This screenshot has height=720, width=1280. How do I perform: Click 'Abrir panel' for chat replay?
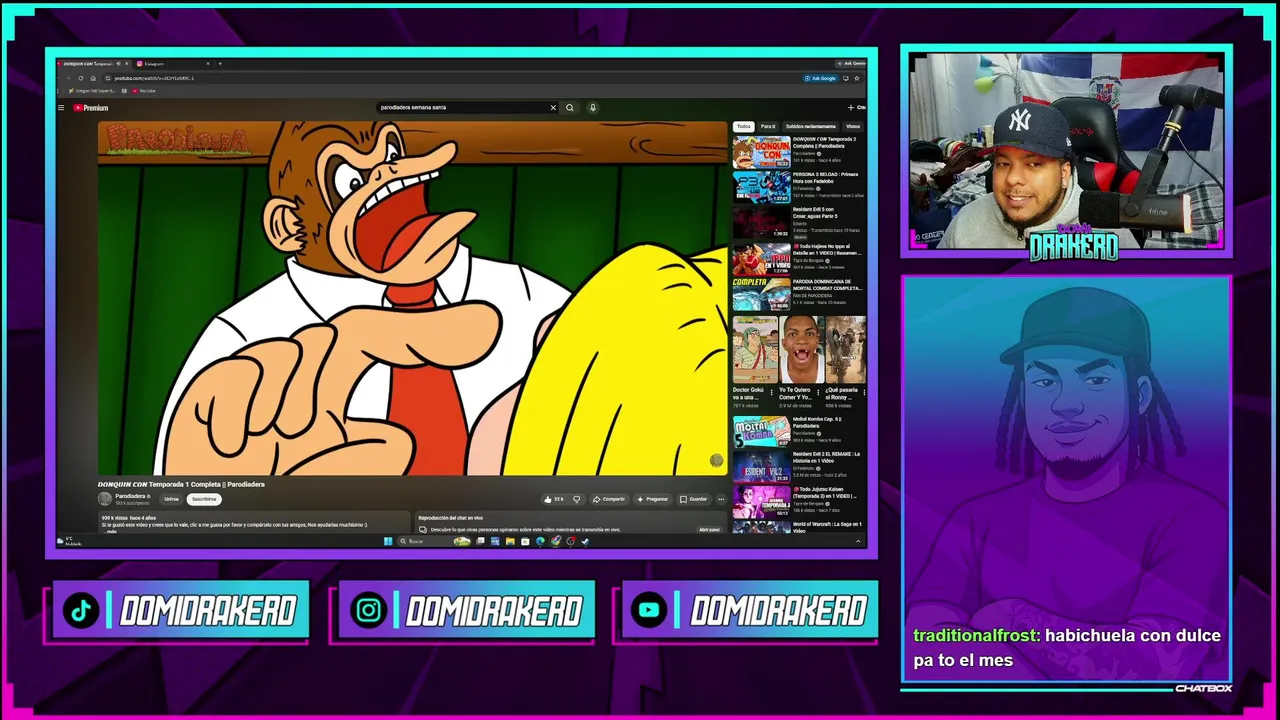pos(709,529)
